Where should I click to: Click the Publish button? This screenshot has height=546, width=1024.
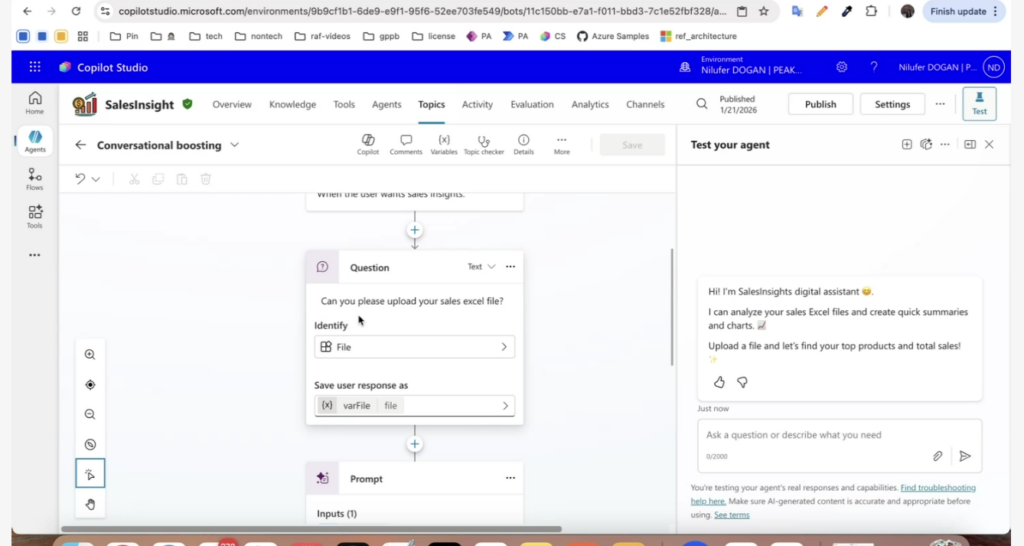pyautogui.click(x=820, y=104)
